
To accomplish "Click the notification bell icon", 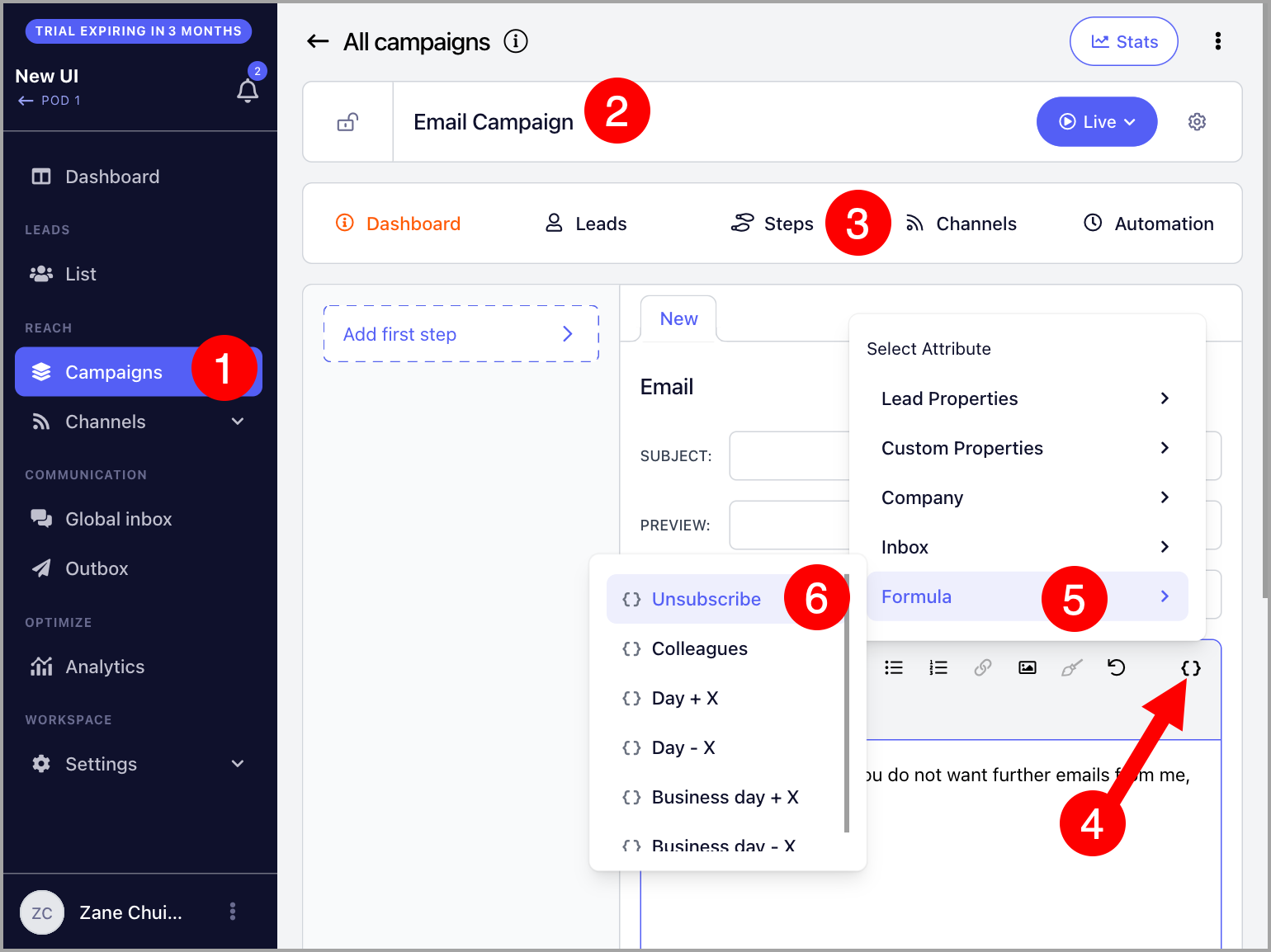I will click(x=248, y=91).
